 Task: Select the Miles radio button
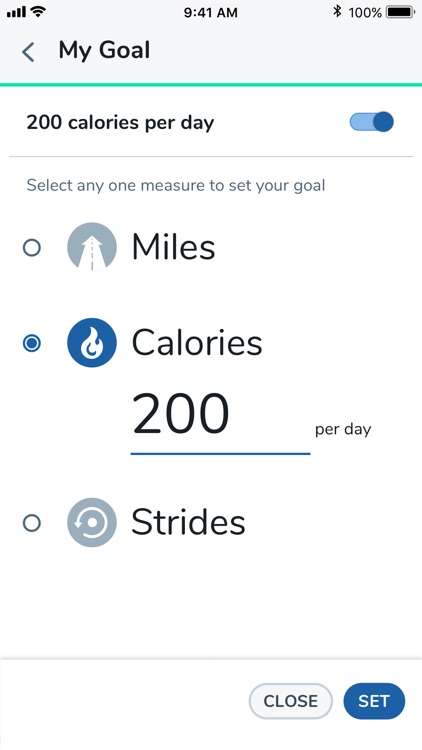click(x=32, y=248)
